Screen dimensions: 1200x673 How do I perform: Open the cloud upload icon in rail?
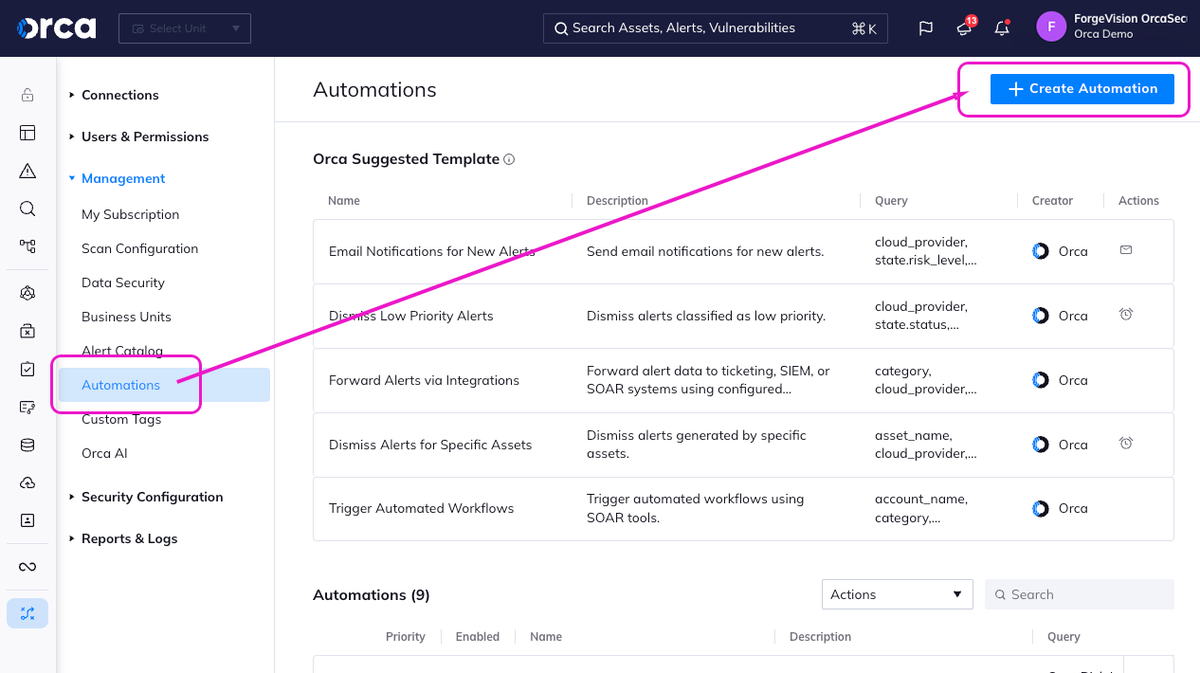[x=27, y=483]
